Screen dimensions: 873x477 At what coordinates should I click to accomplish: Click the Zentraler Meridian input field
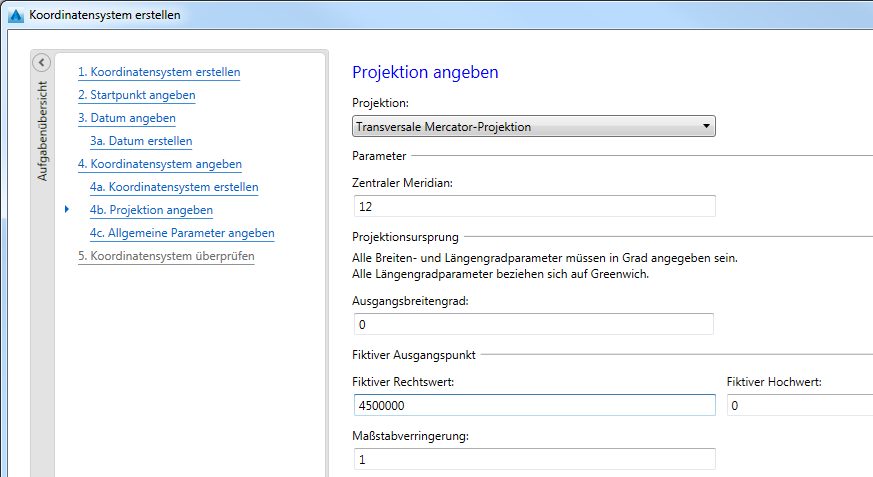534,206
